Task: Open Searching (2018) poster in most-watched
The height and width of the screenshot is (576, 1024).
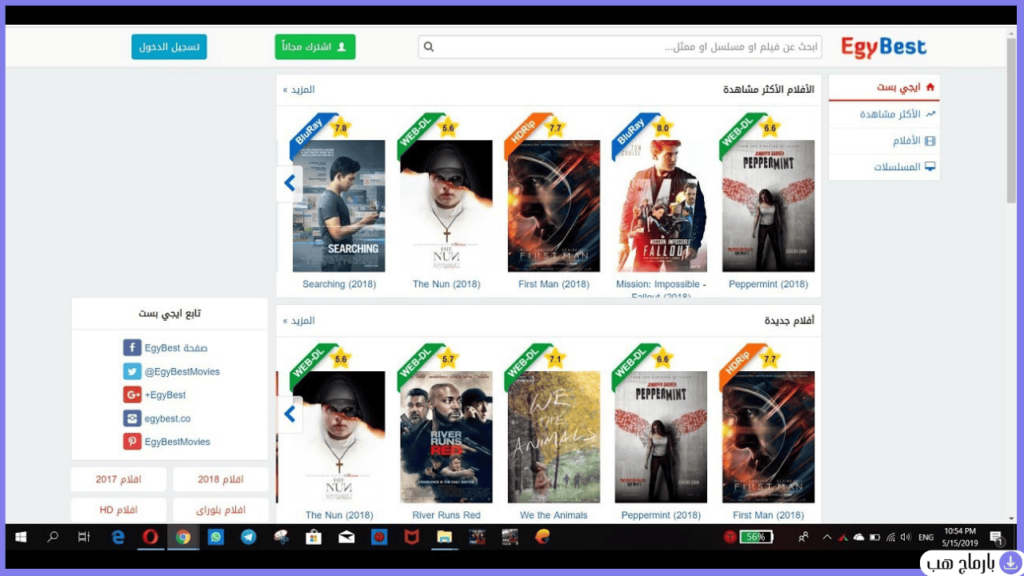Action: click(x=339, y=206)
